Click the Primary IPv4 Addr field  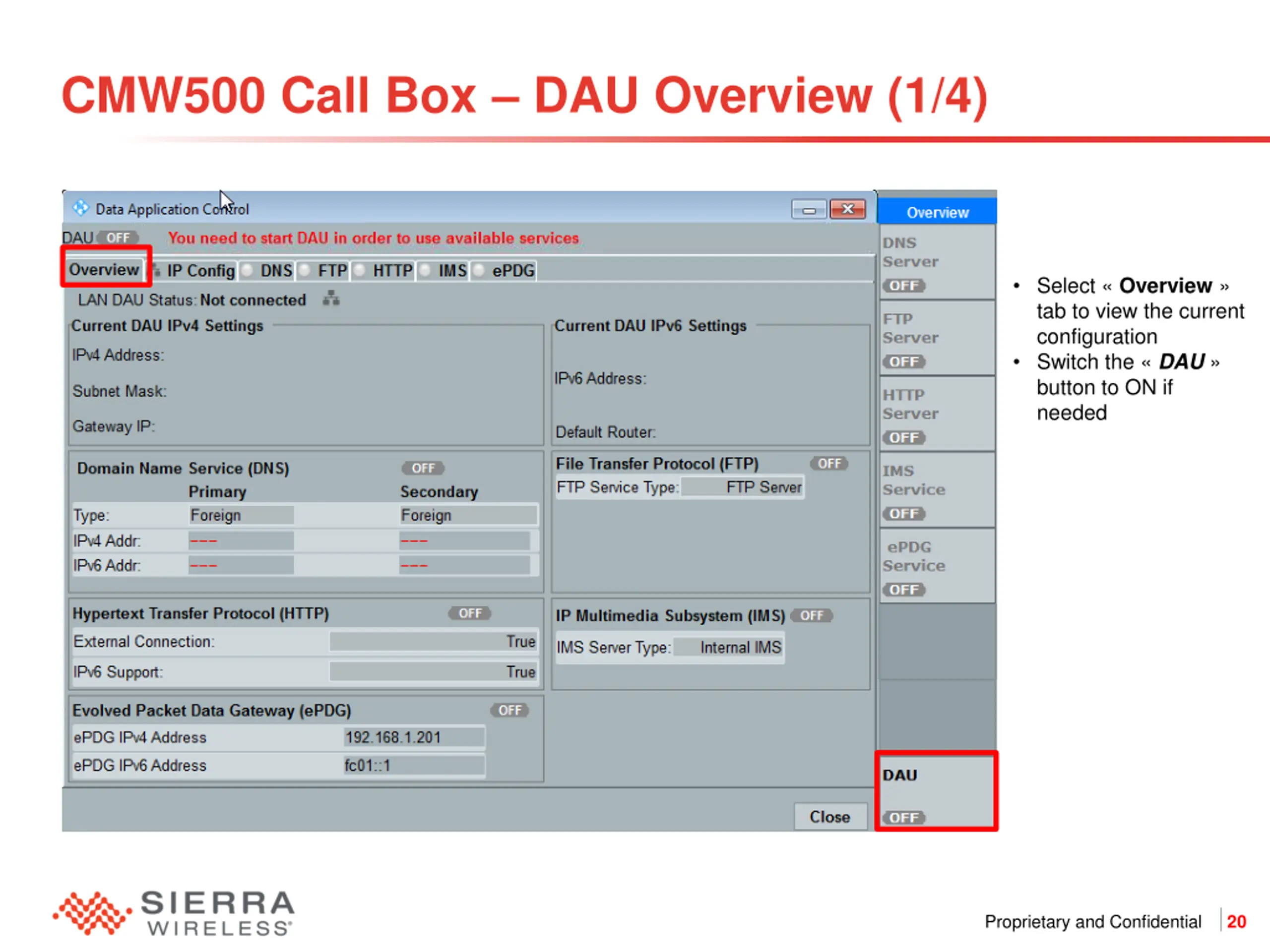click(241, 540)
